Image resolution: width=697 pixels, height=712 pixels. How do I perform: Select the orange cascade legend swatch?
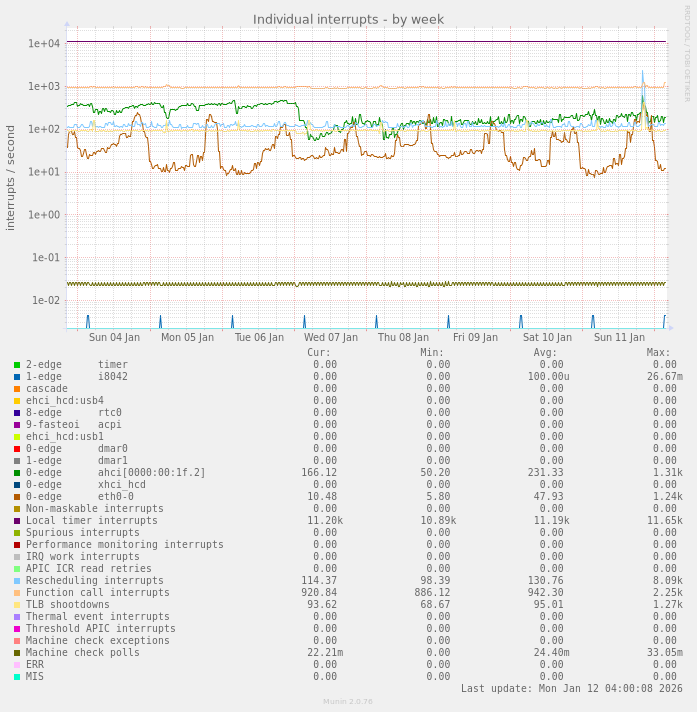click(x=17, y=389)
